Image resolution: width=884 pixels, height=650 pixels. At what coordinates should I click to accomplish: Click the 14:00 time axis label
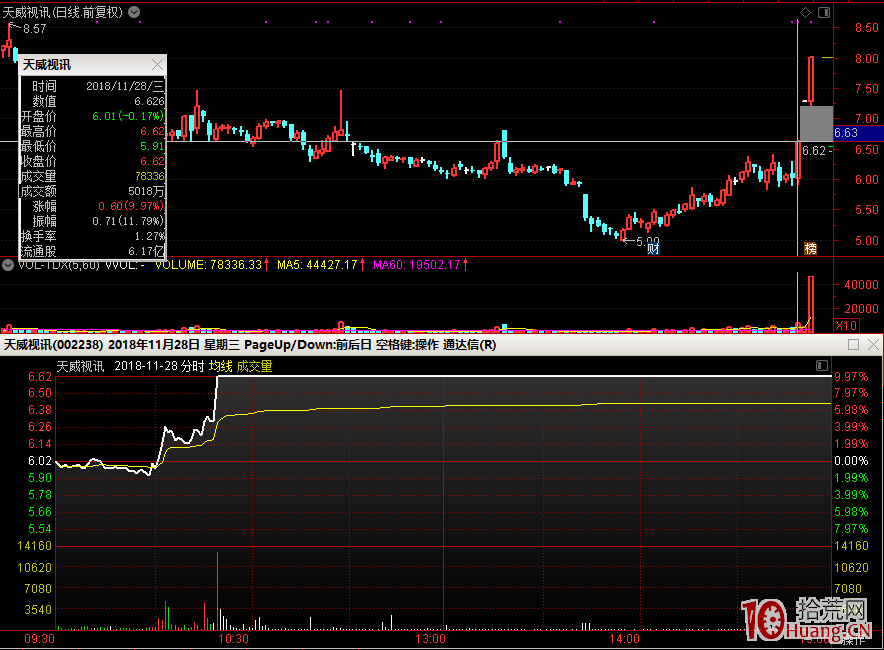[624, 639]
